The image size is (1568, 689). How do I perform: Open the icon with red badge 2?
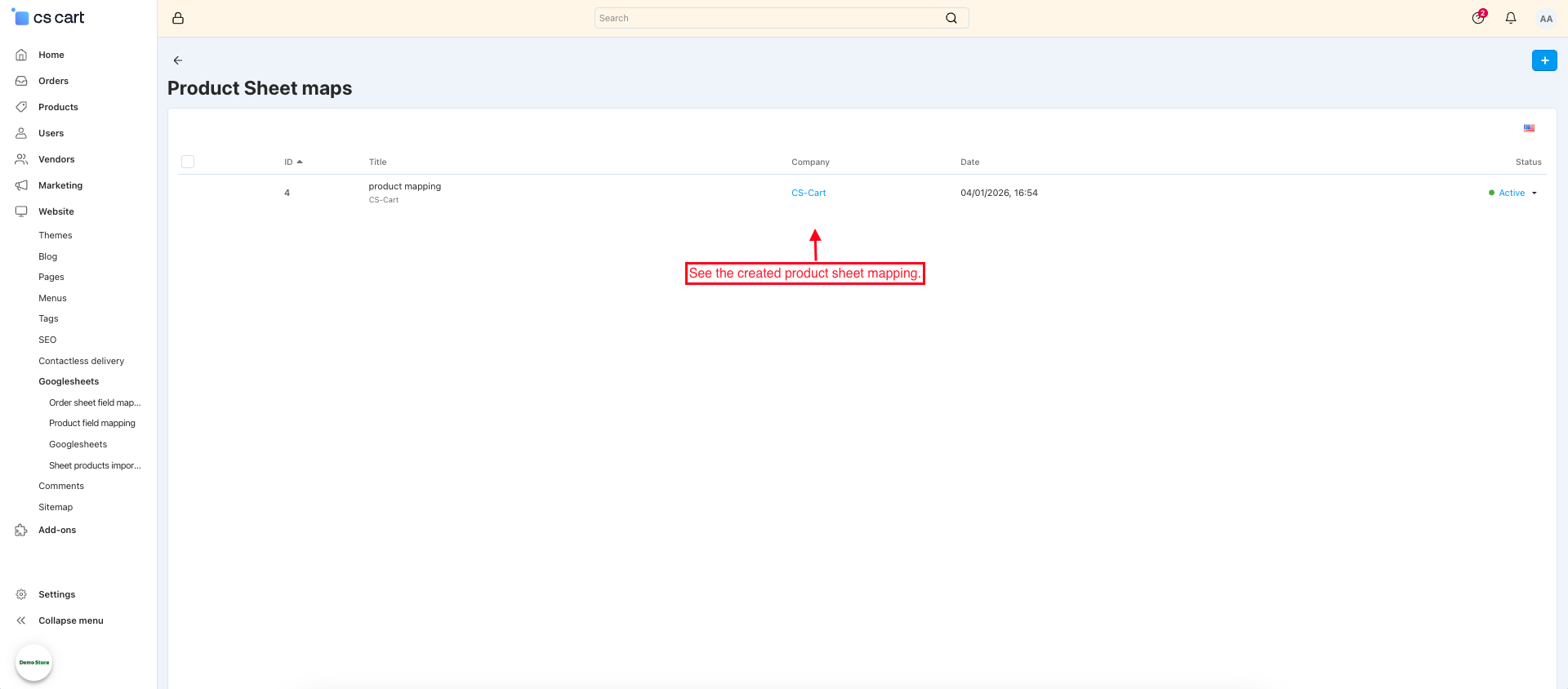click(1478, 17)
